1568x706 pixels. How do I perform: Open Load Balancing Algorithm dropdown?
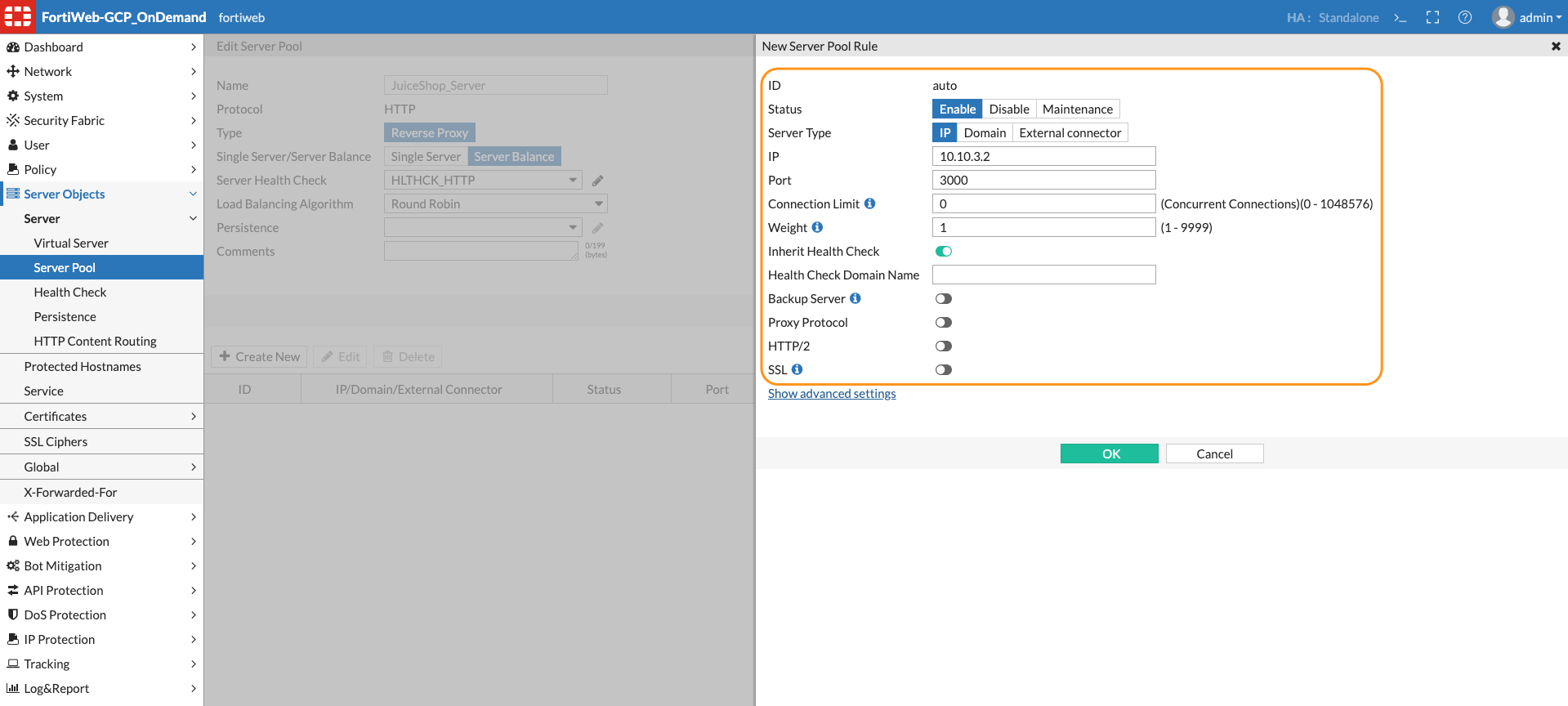(x=496, y=203)
